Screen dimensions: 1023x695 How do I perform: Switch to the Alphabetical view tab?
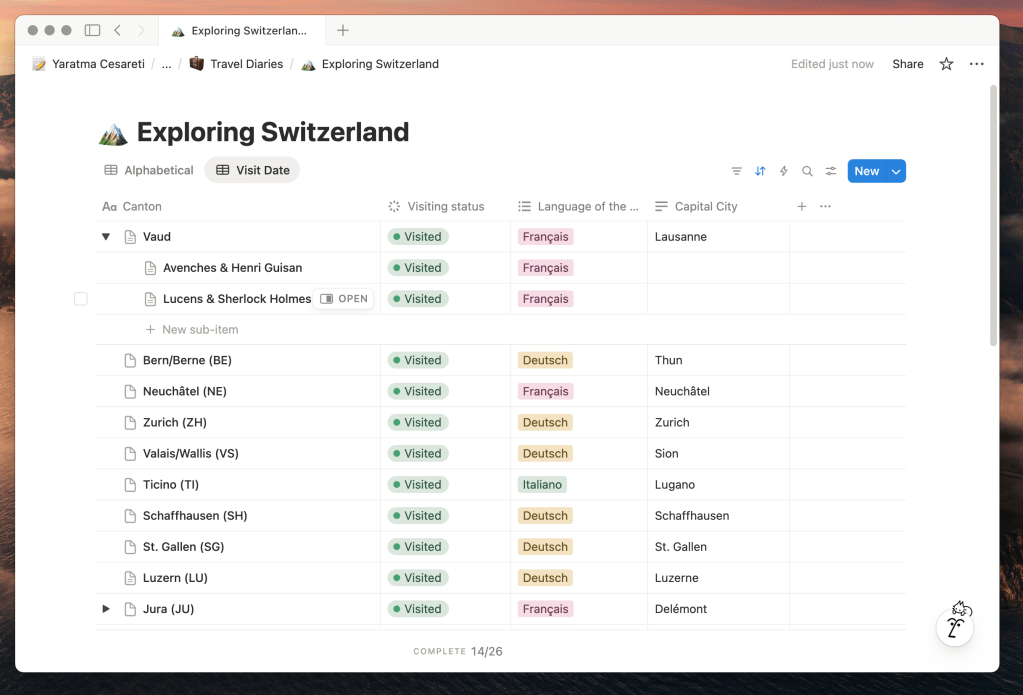[x=149, y=171]
